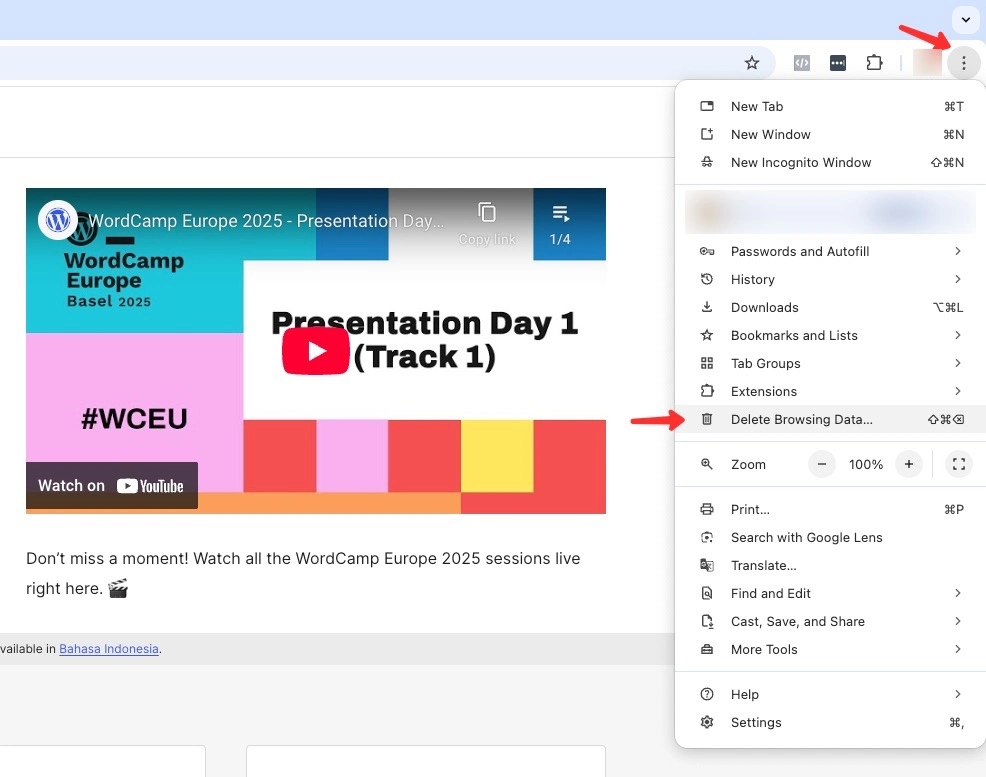
Task: Open the Extensions puzzle icon in toolbar
Action: pyautogui.click(x=874, y=63)
